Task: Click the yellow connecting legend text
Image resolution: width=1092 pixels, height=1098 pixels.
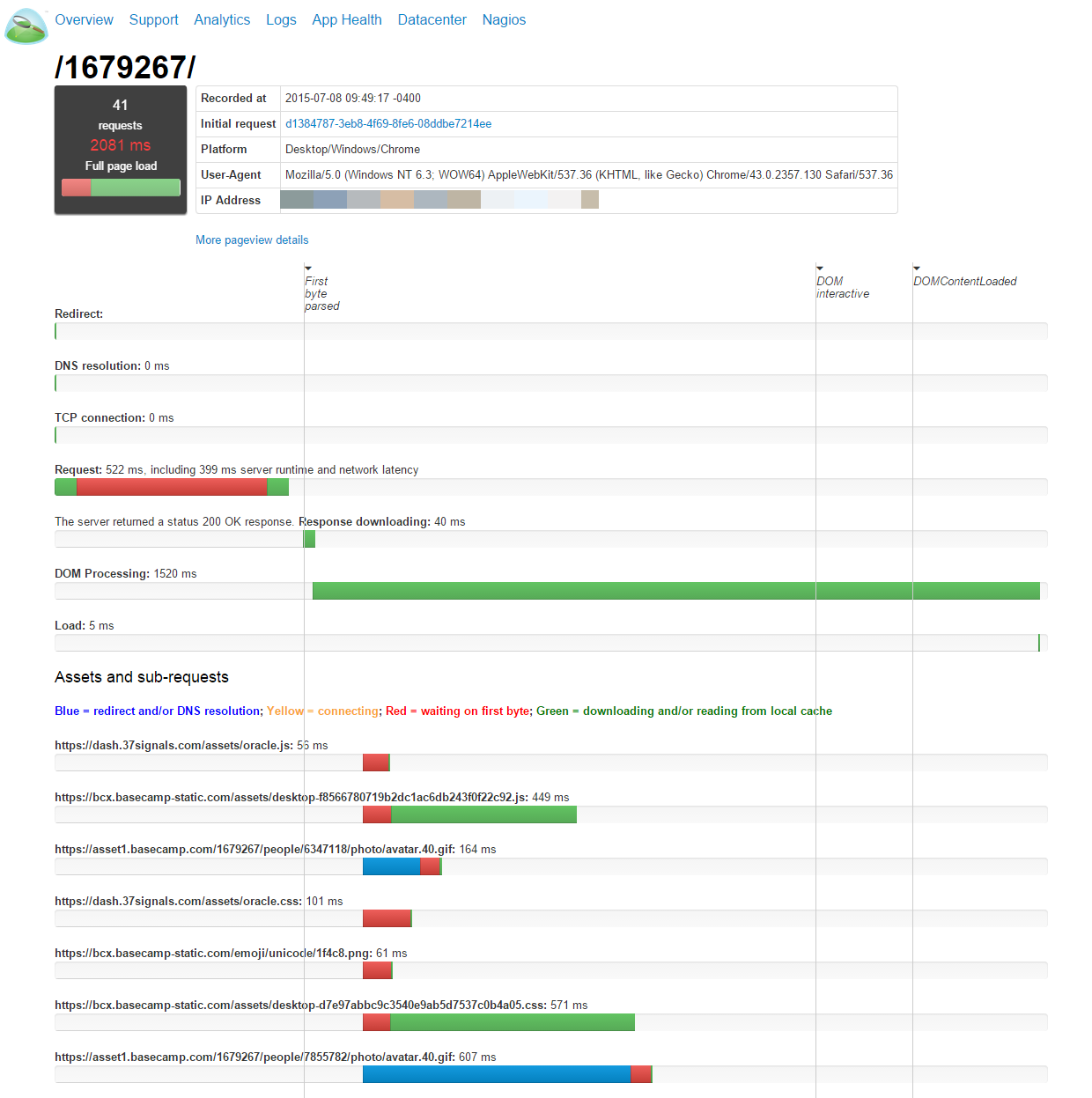Action: coord(324,711)
